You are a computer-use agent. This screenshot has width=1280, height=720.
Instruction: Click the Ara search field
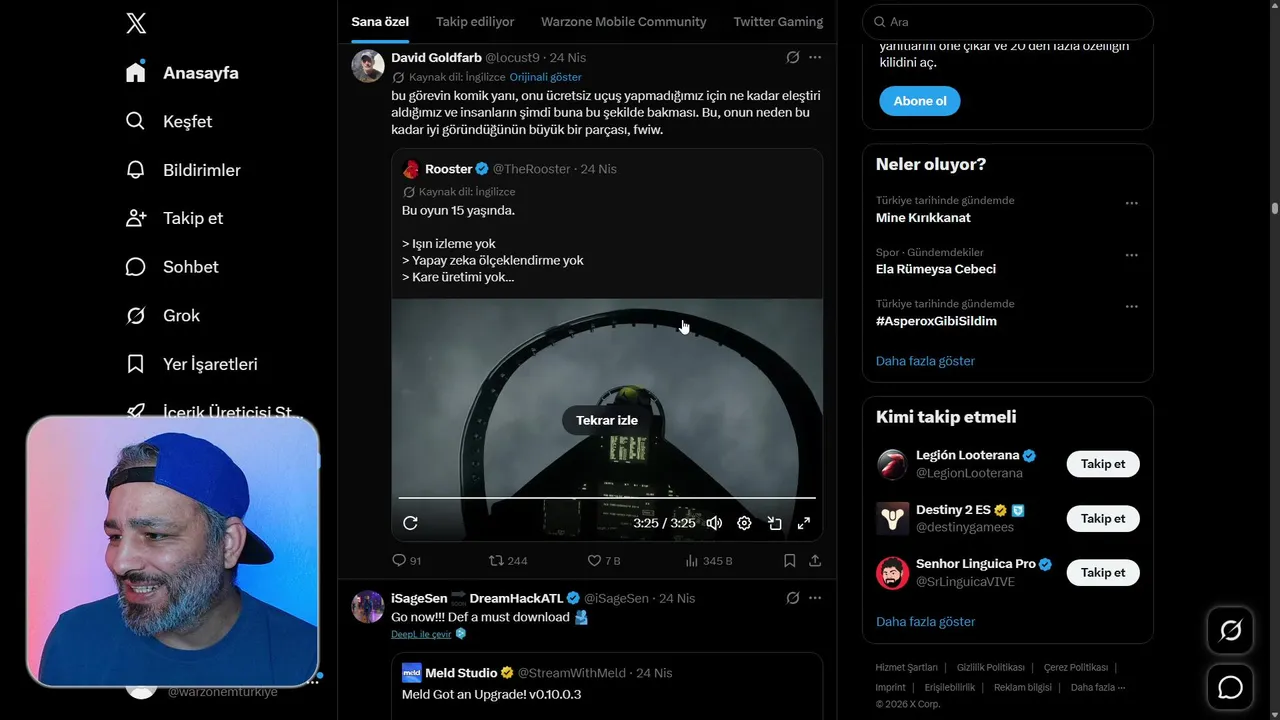coord(1007,21)
